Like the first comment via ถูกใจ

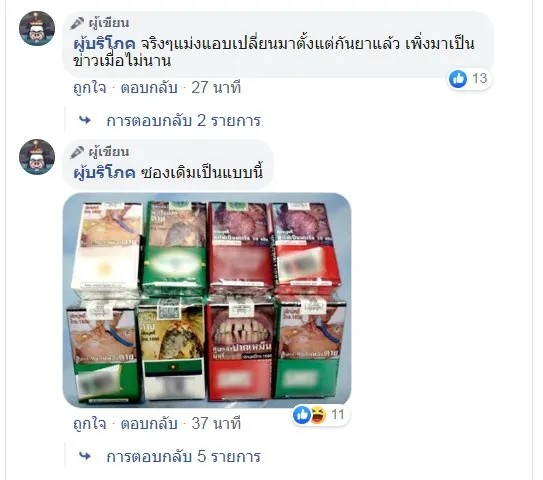(x=90, y=88)
